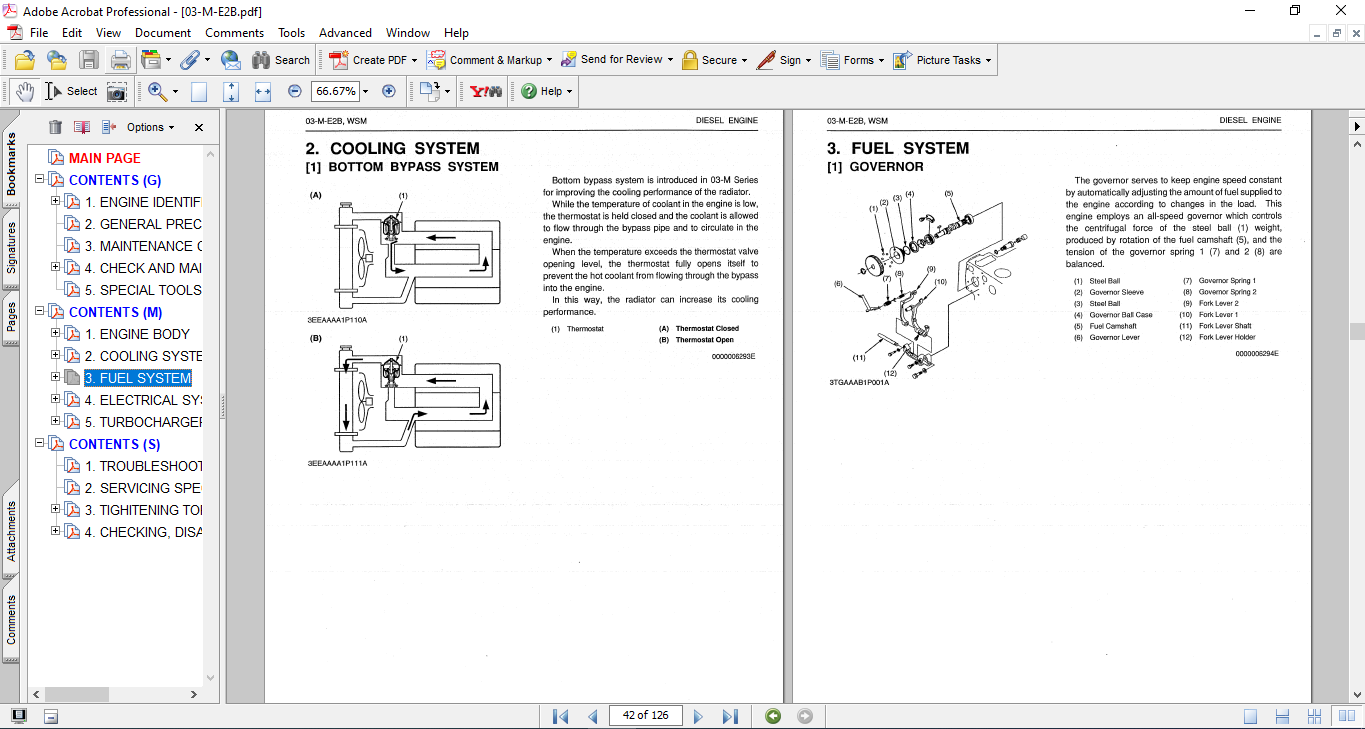Click the green Previous View arrow
This screenshot has height=729, width=1365.
(x=772, y=716)
